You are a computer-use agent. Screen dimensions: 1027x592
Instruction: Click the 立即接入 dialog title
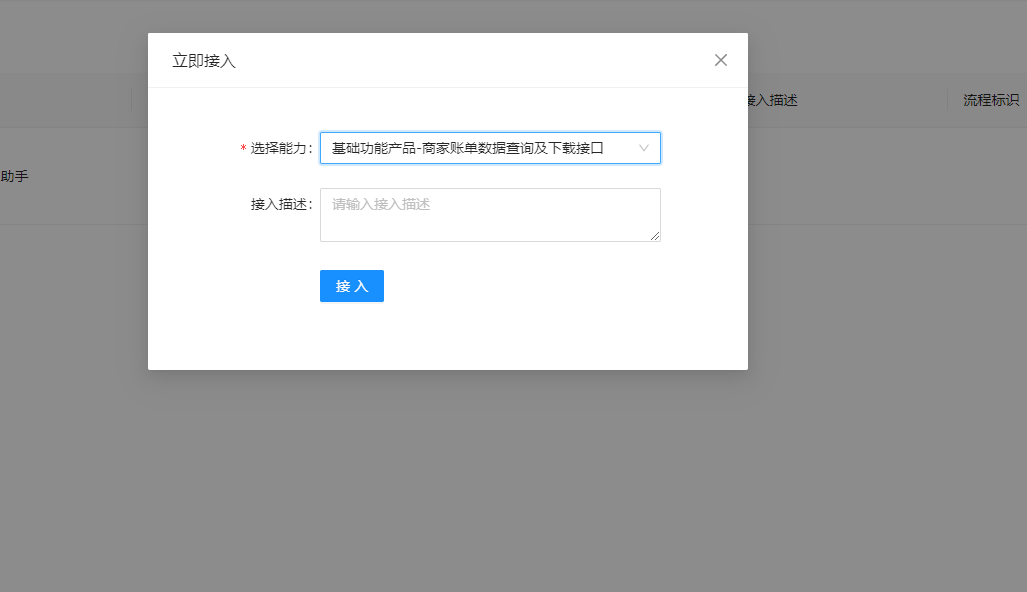(x=204, y=61)
